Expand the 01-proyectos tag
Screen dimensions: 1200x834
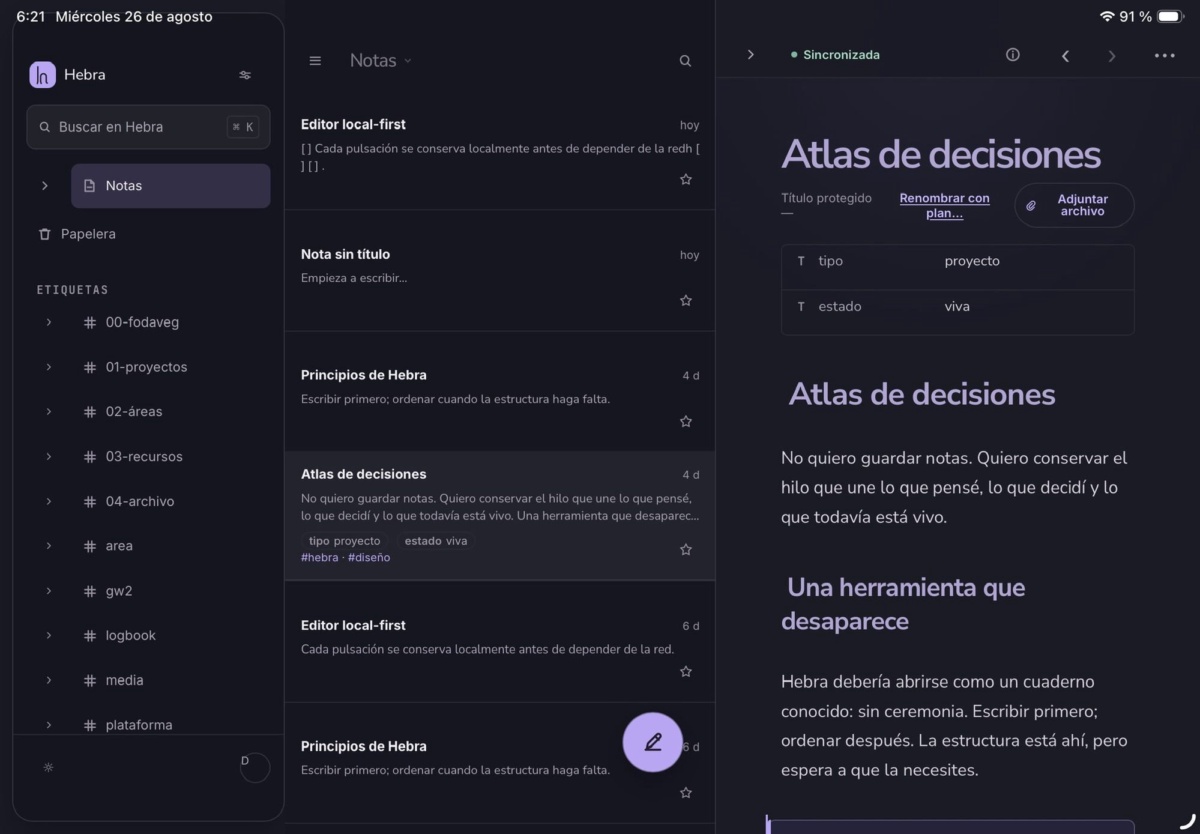coord(48,367)
